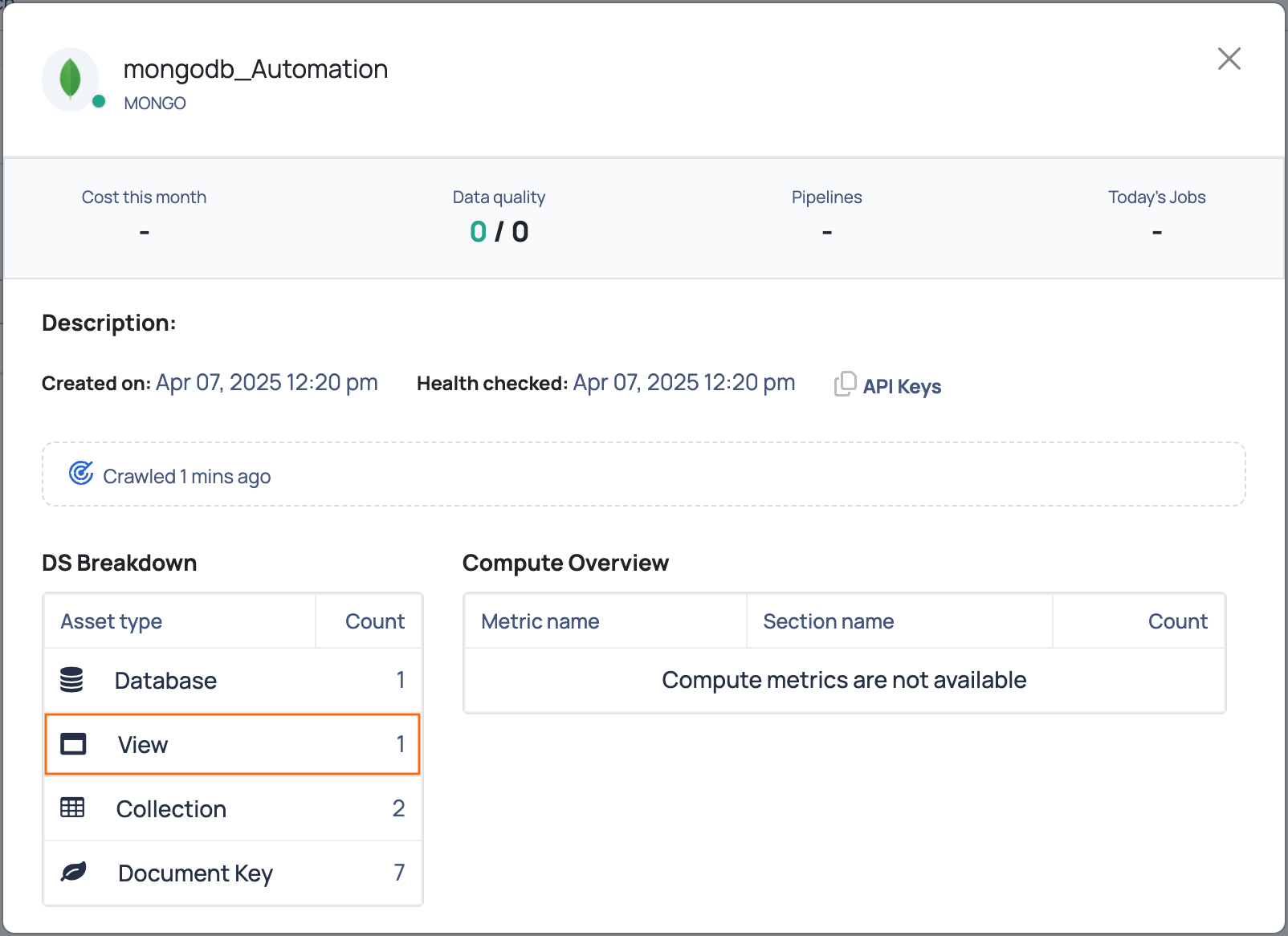Viewport: 1288px width, 936px height.
Task: Close the mongodb_Automation details dialog
Action: [x=1229, y=59]
